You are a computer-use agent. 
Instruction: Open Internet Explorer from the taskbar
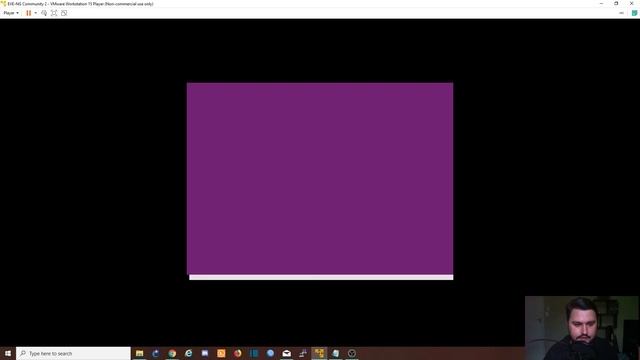[x=189, y=353]
